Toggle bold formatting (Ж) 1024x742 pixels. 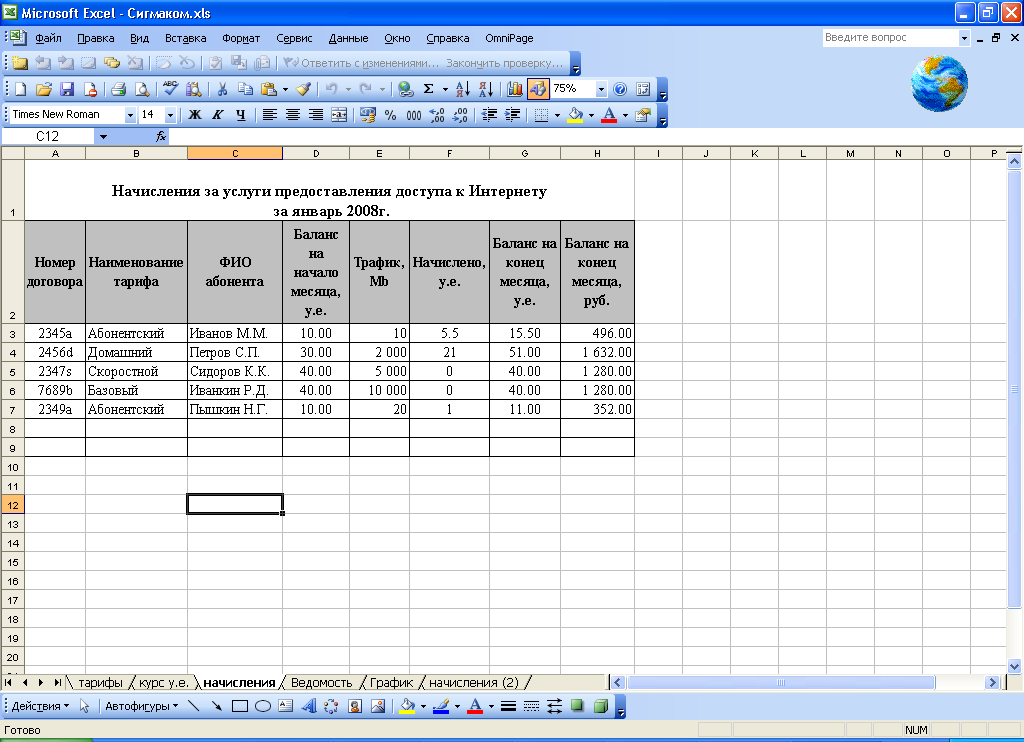coord(195,115)
